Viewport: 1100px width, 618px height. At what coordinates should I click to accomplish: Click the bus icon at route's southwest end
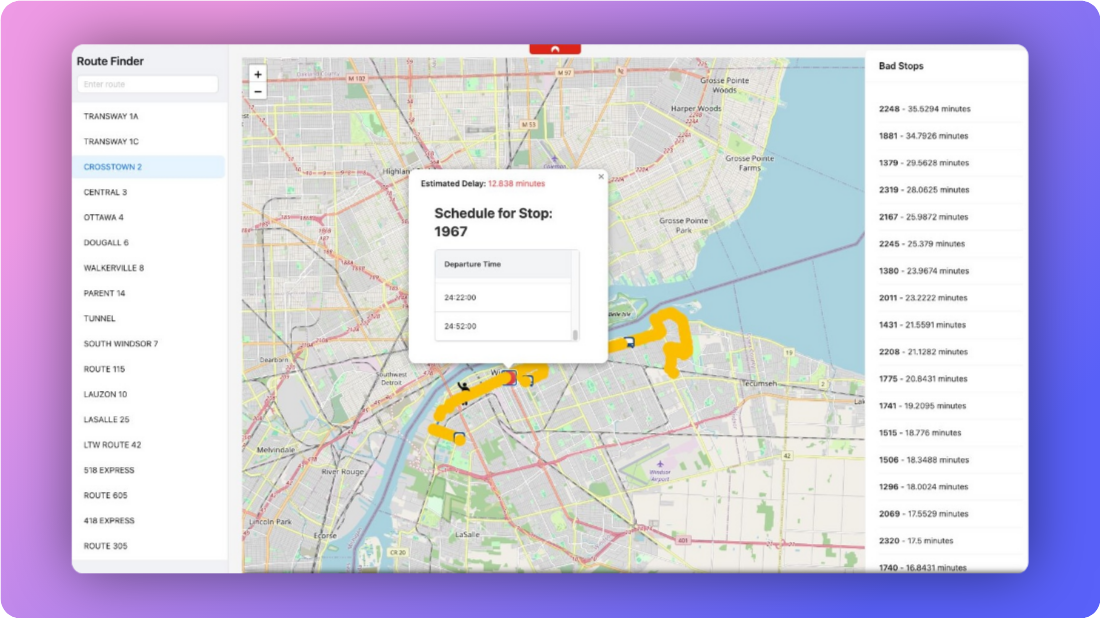click(x=458, y=437)
